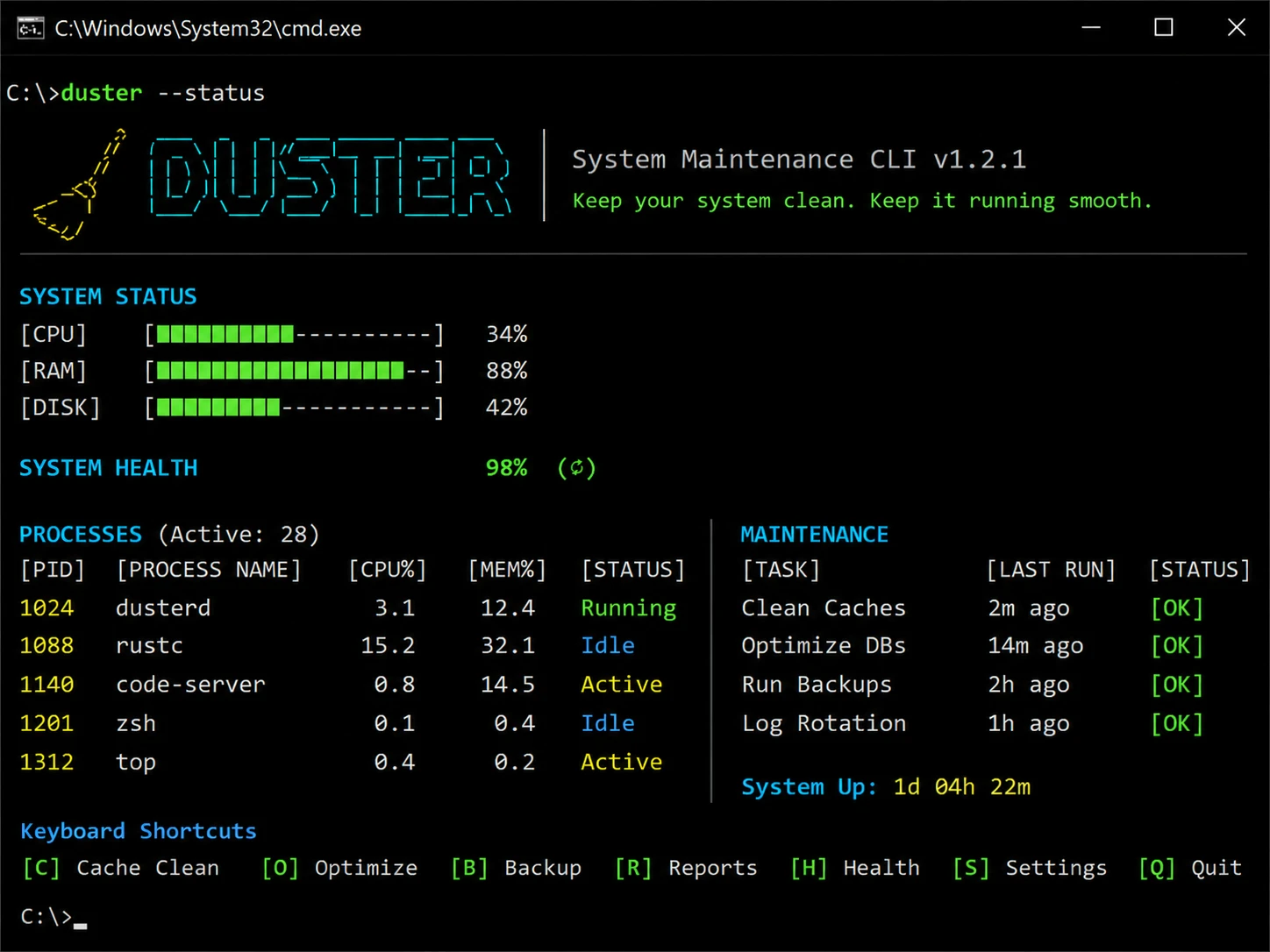Click the RAM 88% value
1270x952 pixels.
click(x=506, y=371)
